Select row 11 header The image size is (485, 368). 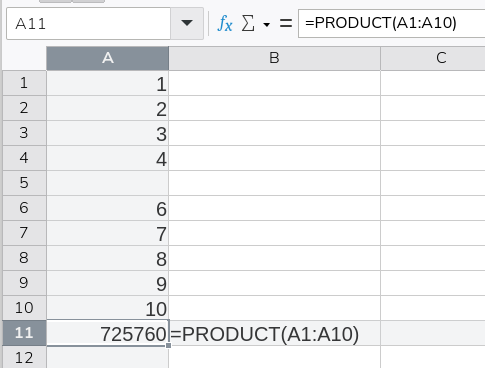(x=24, y=333)
